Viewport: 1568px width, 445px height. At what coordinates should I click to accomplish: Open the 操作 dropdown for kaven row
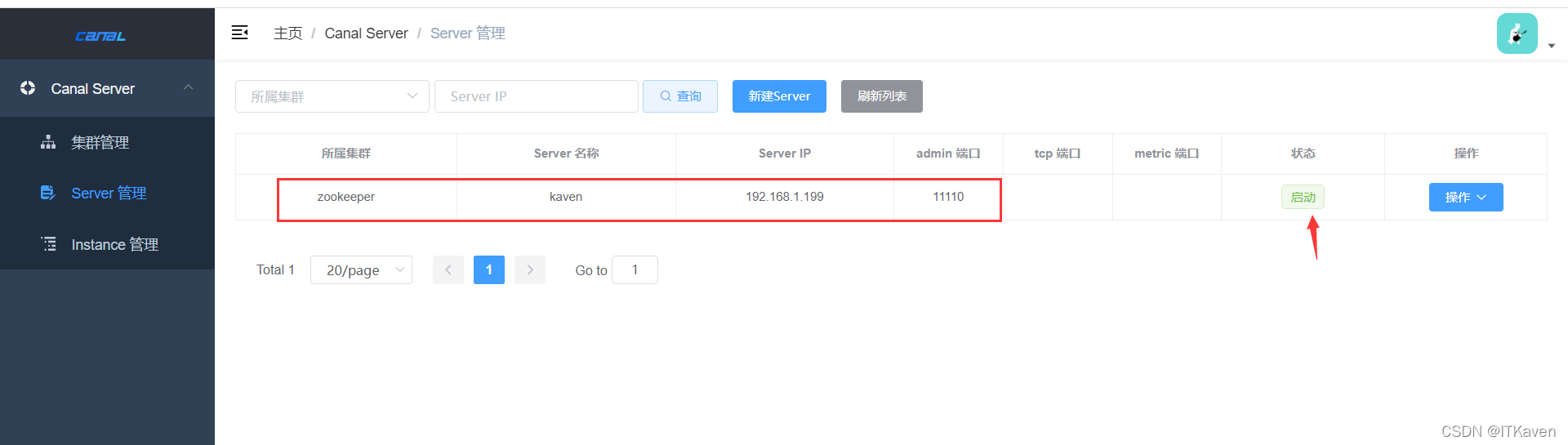click(x=1466, y=197)
